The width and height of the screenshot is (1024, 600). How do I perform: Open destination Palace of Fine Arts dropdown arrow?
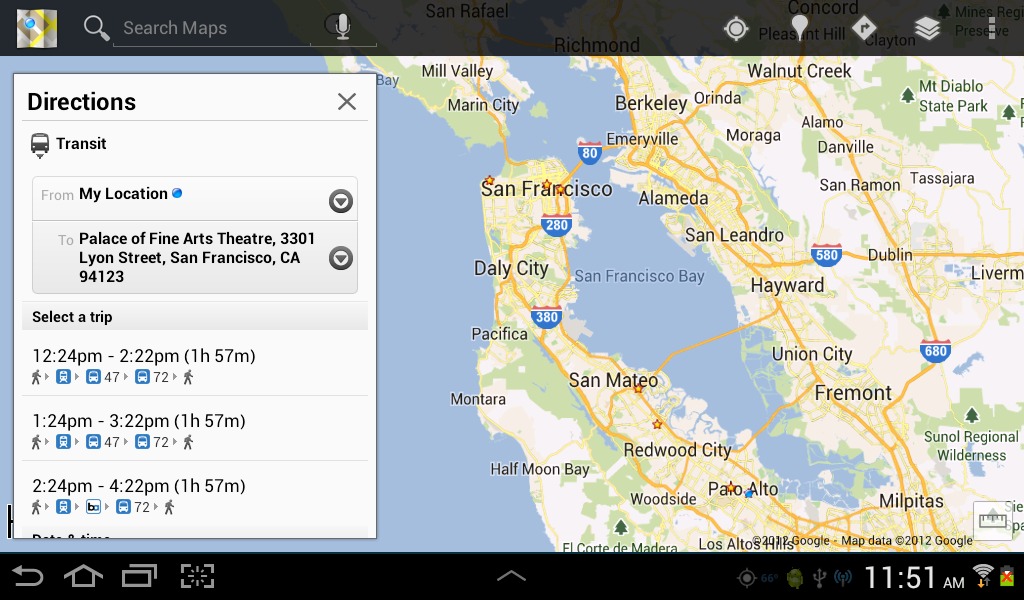click(x=340, y=258)
